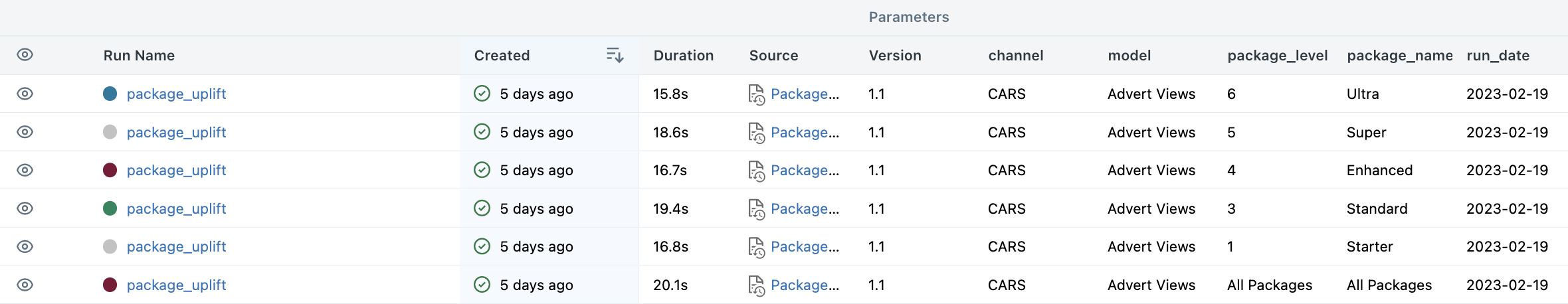Click the green color dot of Standard run
The height and width of the screenshot is (304, 1568).
click(x=110, y=208)
